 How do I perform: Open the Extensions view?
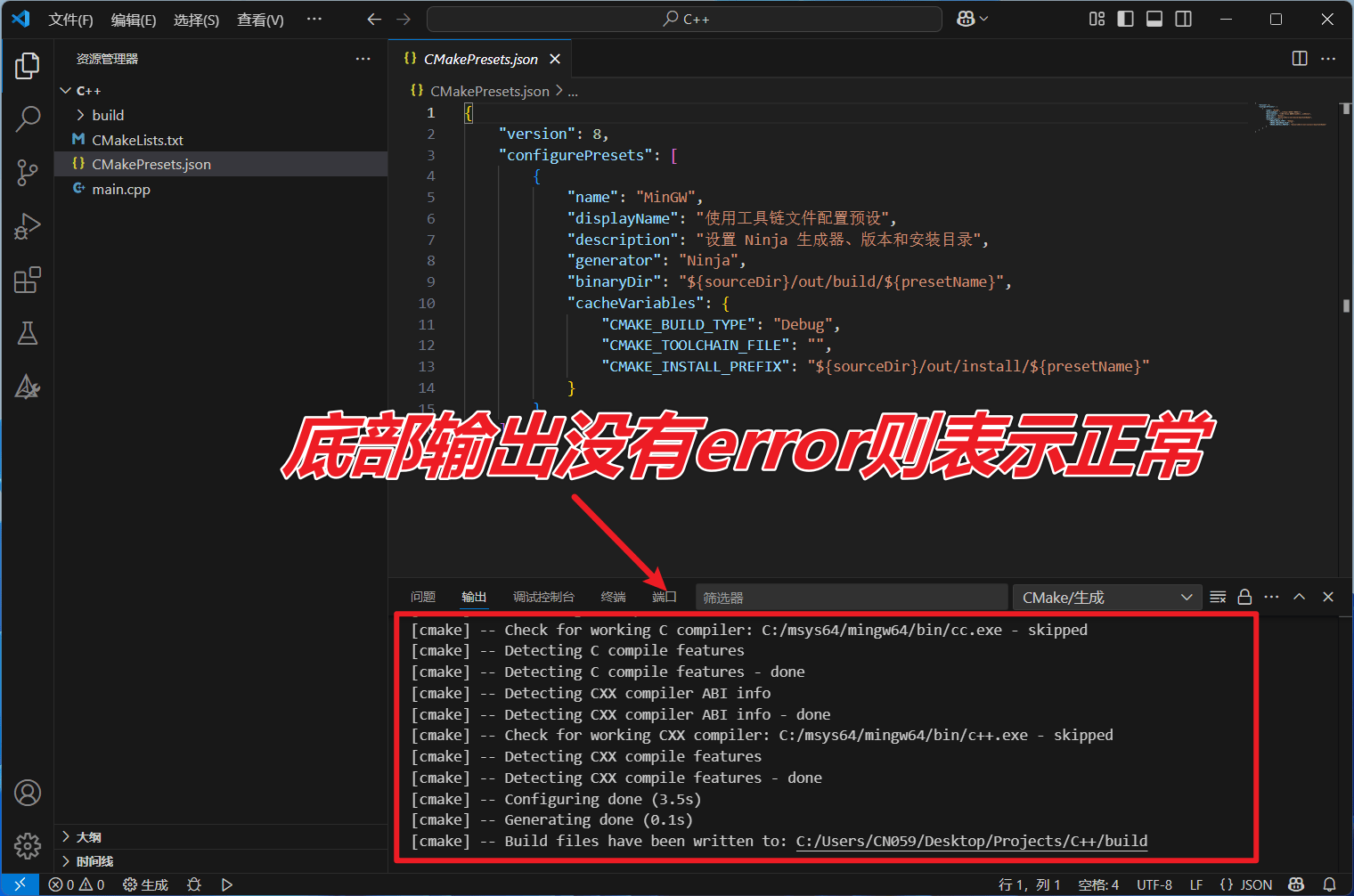[x=28, y=280]
